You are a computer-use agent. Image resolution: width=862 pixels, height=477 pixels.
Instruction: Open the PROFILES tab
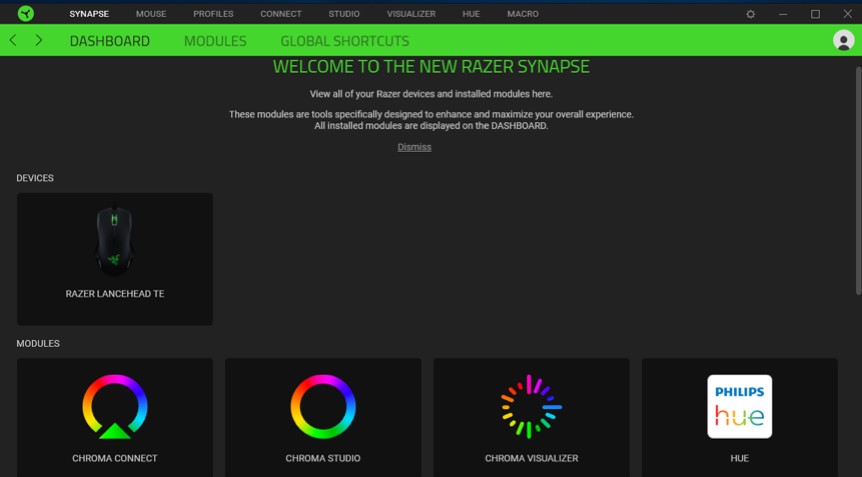coord(213,14)
